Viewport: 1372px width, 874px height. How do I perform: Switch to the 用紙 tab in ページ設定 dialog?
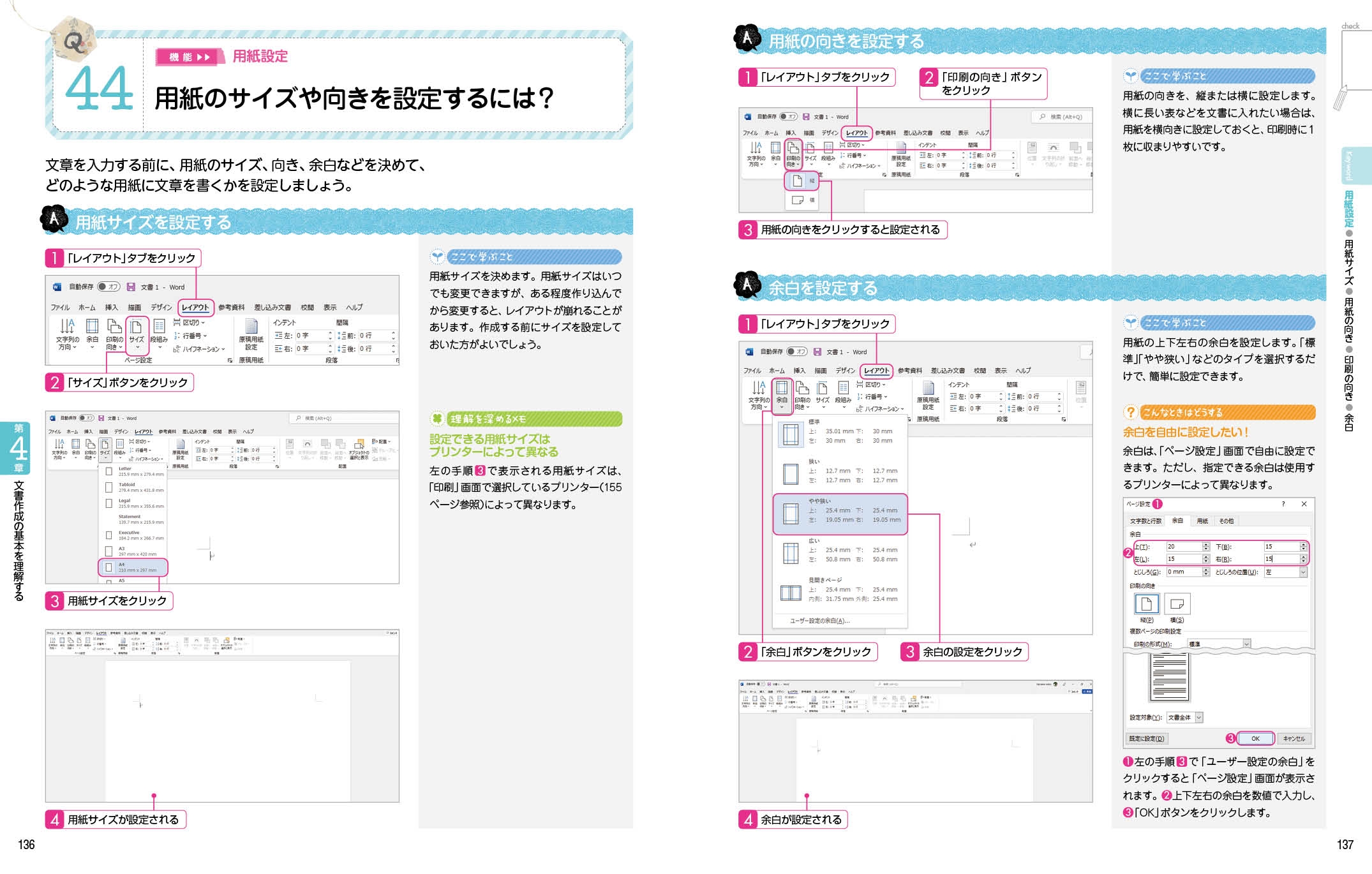click(1202, 521)
